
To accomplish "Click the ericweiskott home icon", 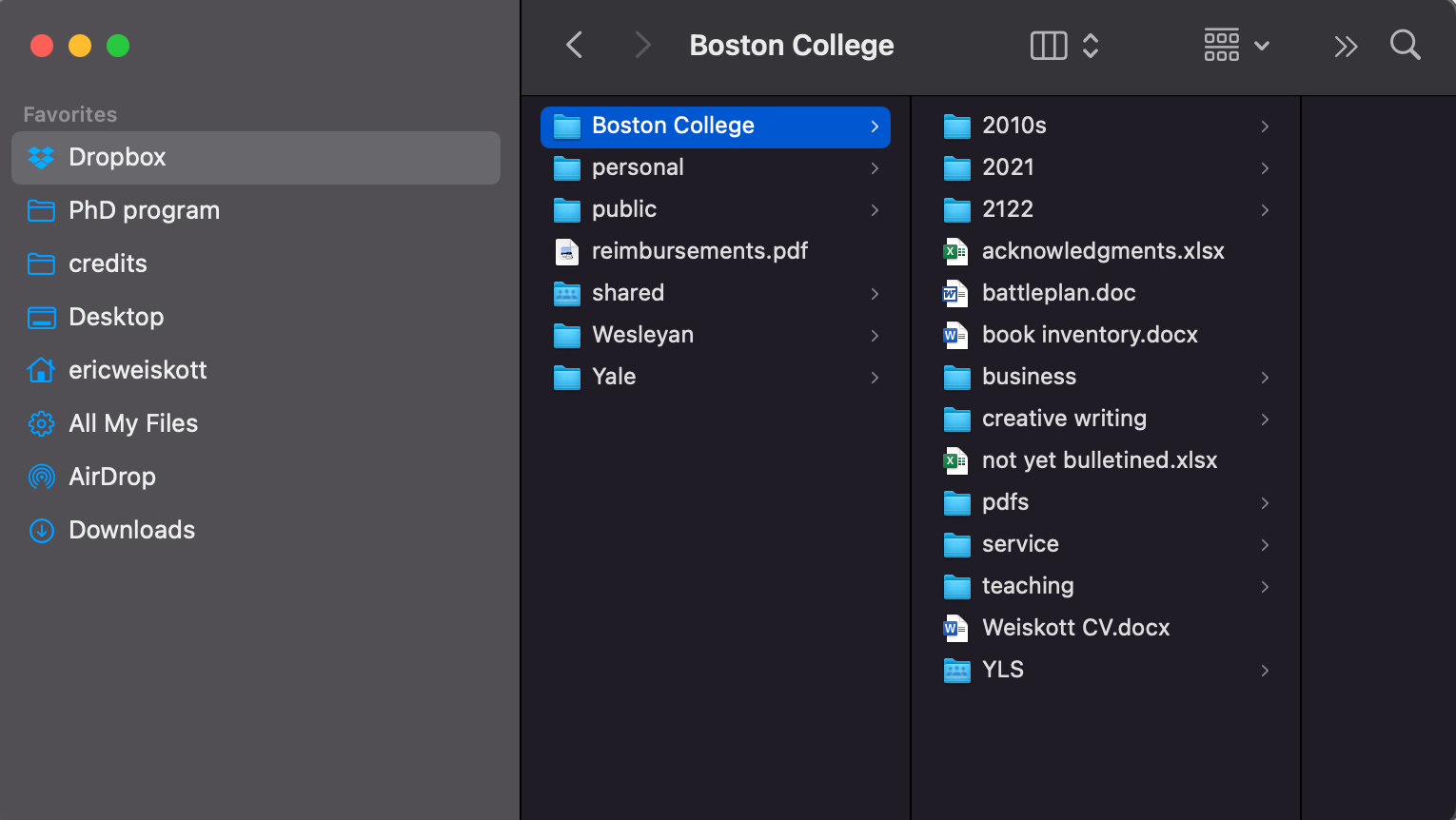I will [41, 369].
